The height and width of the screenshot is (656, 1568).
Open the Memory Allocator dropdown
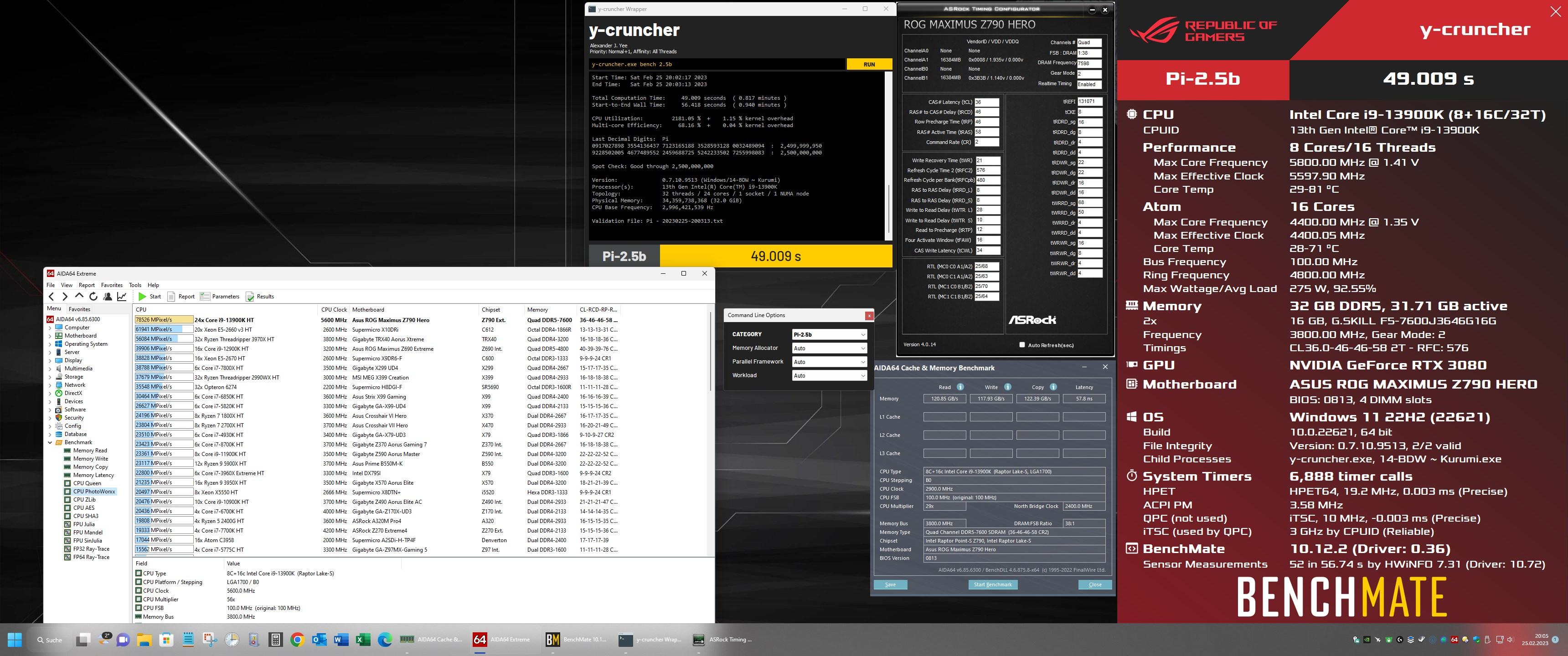[x=829, y=348]
